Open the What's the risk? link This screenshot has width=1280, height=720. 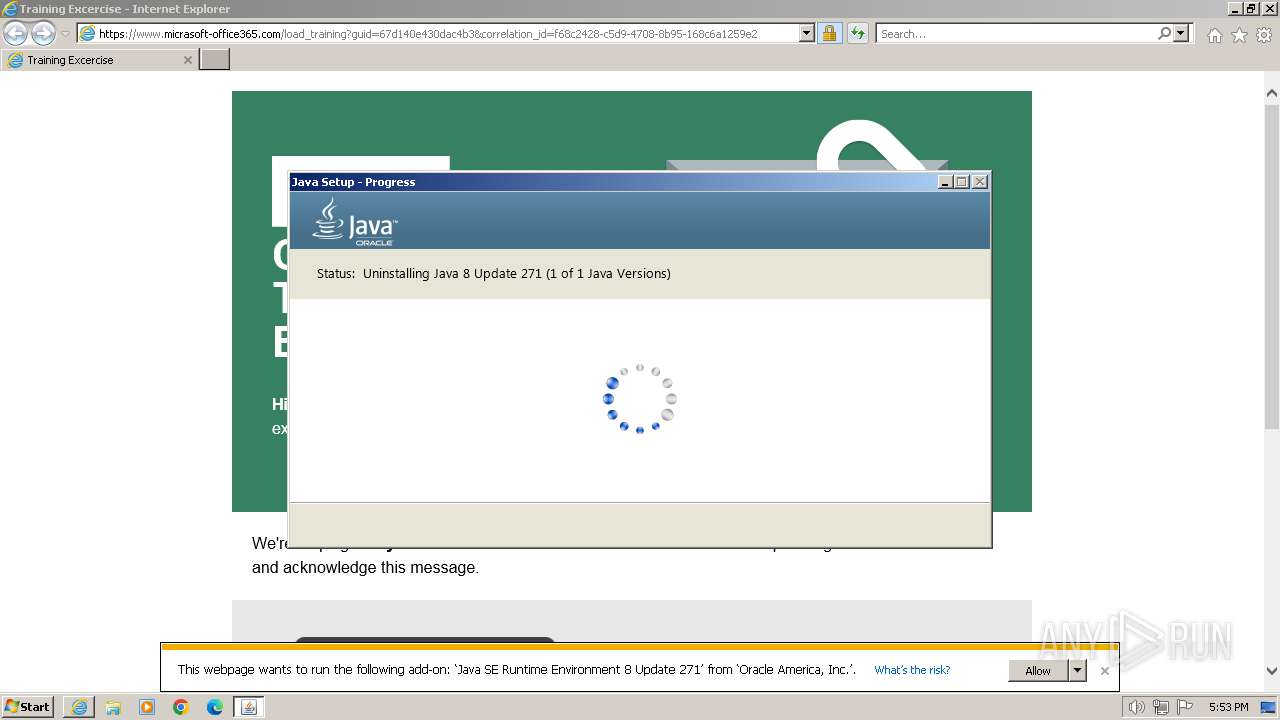[912, 670]
